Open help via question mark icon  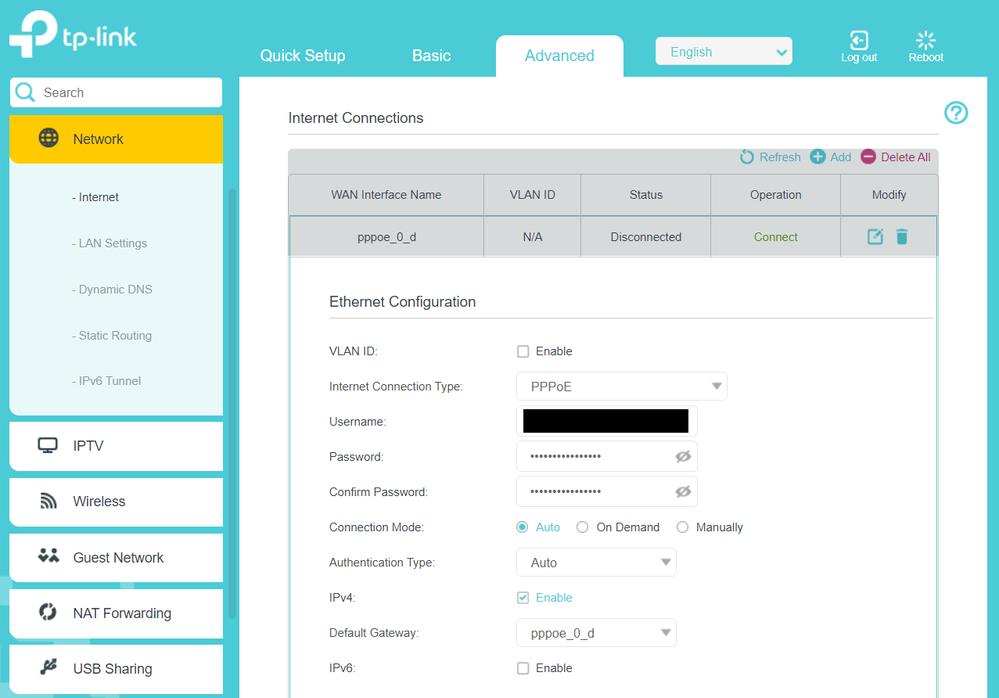956,113
